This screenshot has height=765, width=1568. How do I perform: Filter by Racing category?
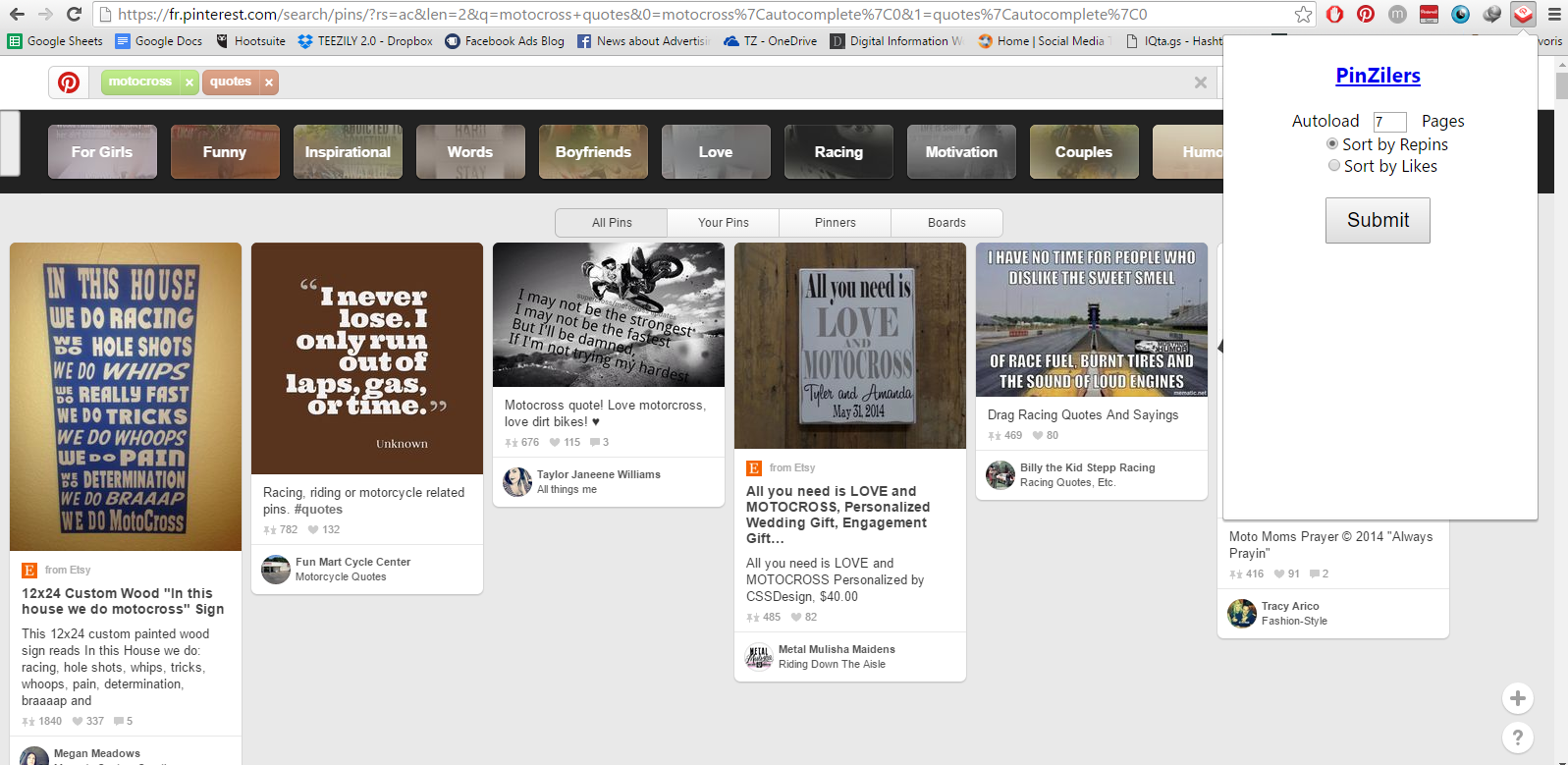(838, 152)
